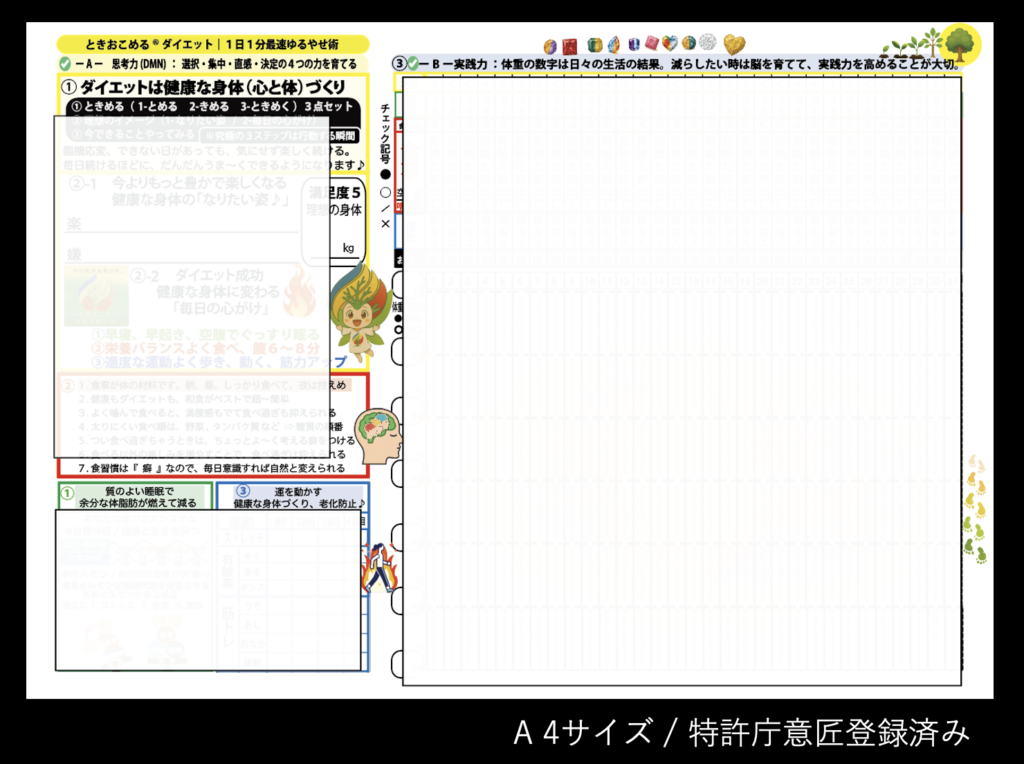1024x764 pixels.
Task: Click the large tree in yellow circle
Action: pyautogui.click(x=961, y=43)
